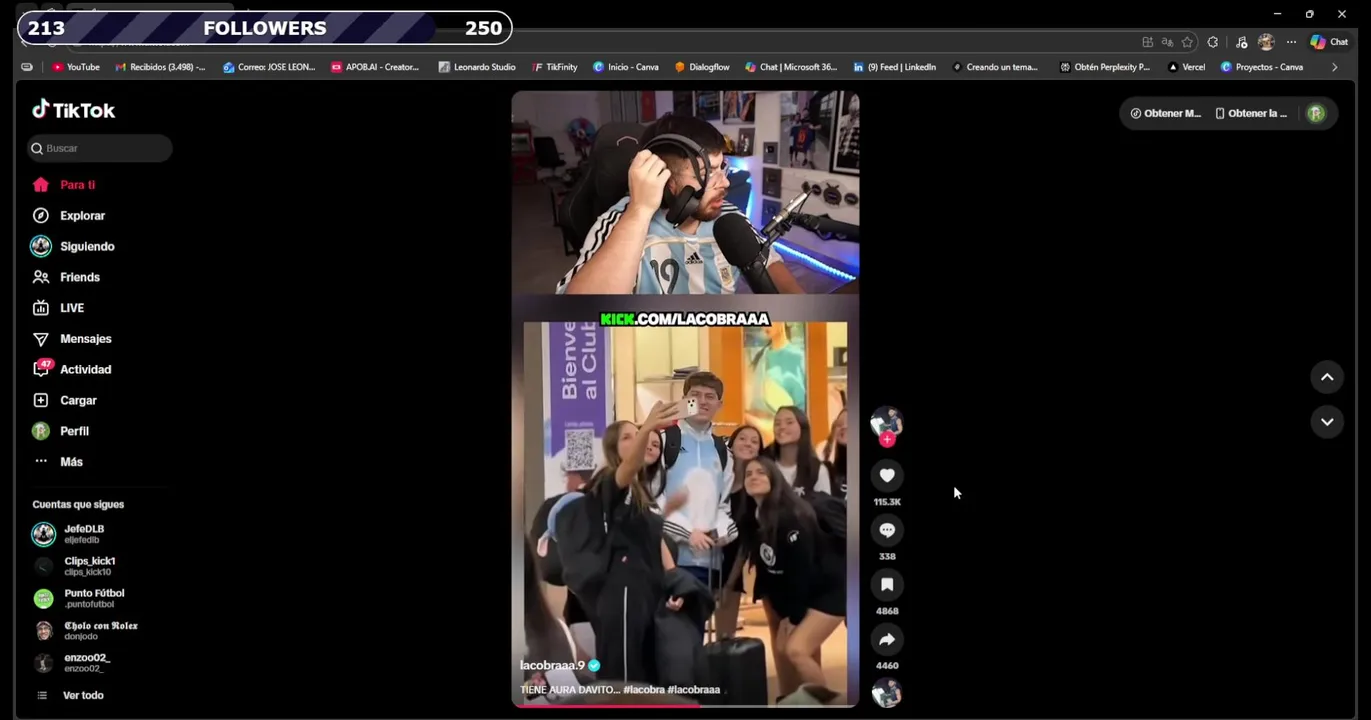Open Inicio - Canva bookmark
This screenshot has width=1371, height=720.
pyautogui.click(x=626, y=67)
